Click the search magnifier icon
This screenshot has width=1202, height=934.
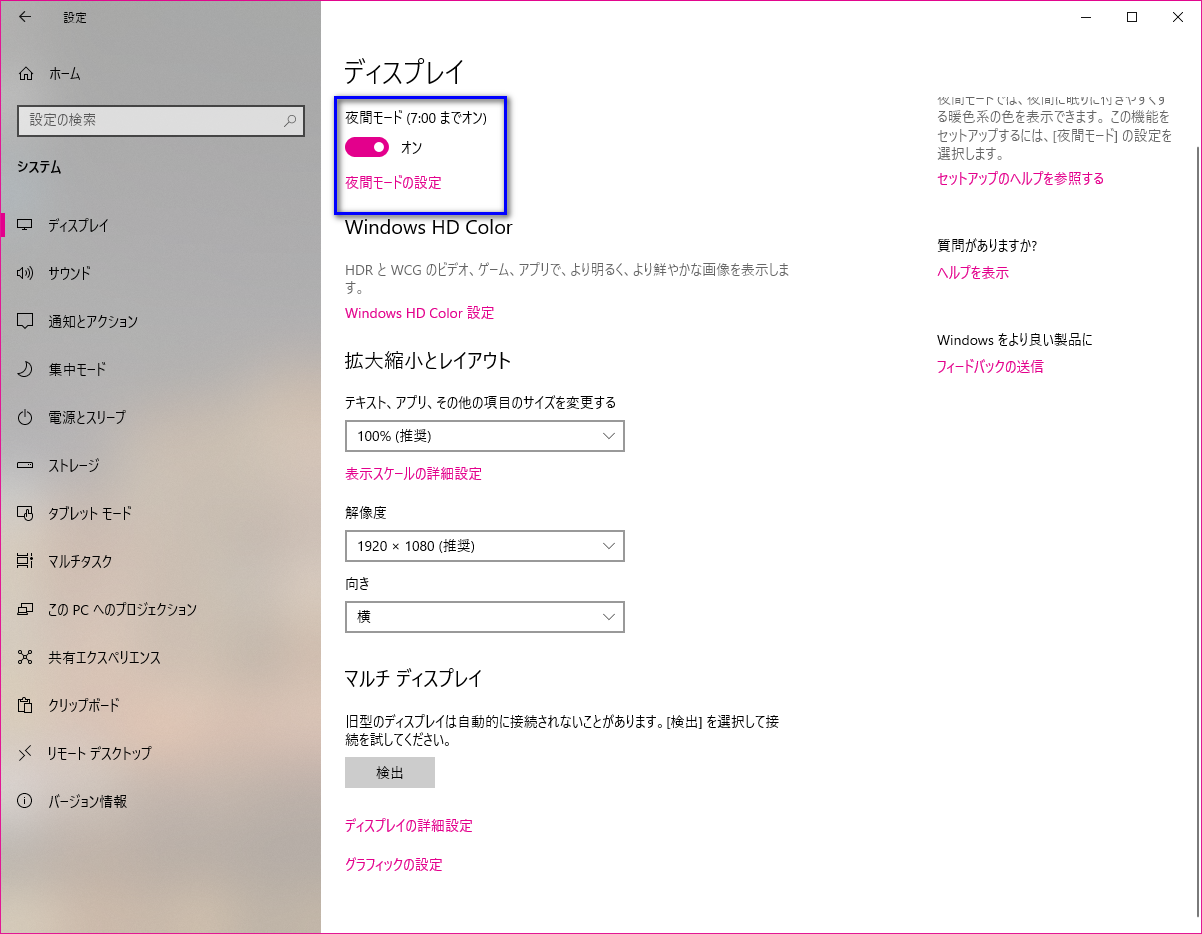pos(290,120)
